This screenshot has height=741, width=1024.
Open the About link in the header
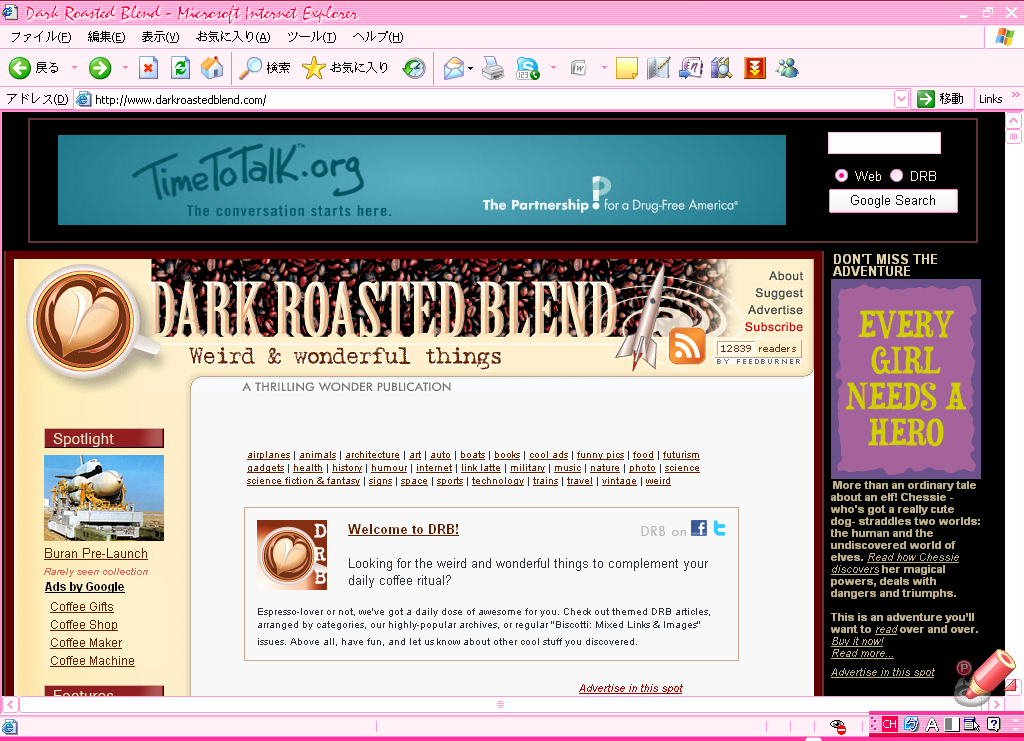coord(786,276)
